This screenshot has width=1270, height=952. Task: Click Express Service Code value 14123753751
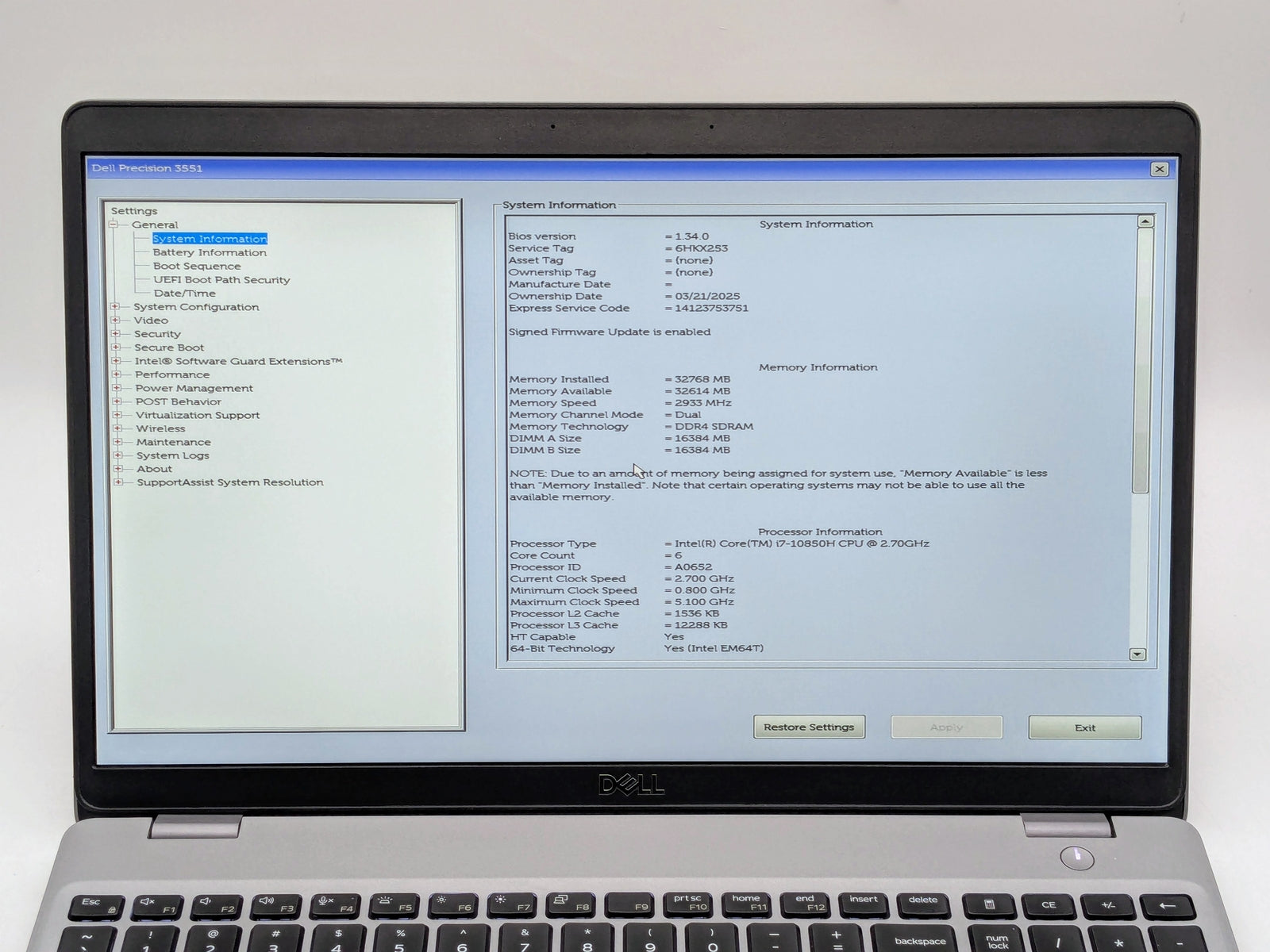click(711, 308)
